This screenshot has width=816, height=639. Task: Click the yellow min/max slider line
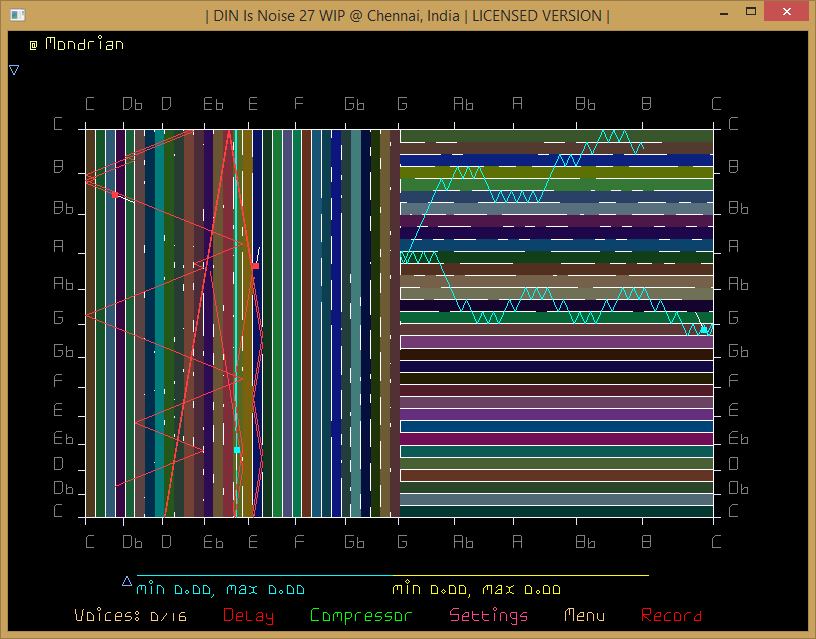pos(521,576)
